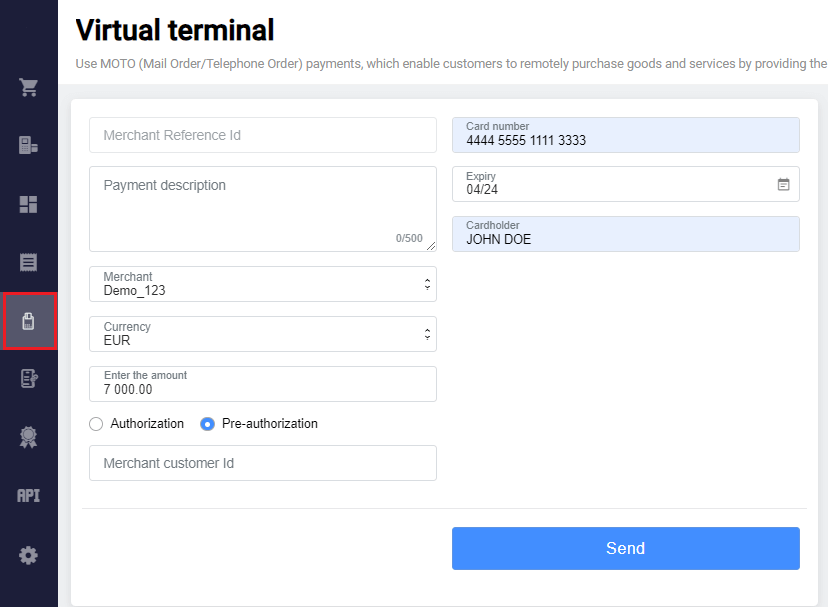Click the Send button
The image size is (828, 607).
[625, 548]
